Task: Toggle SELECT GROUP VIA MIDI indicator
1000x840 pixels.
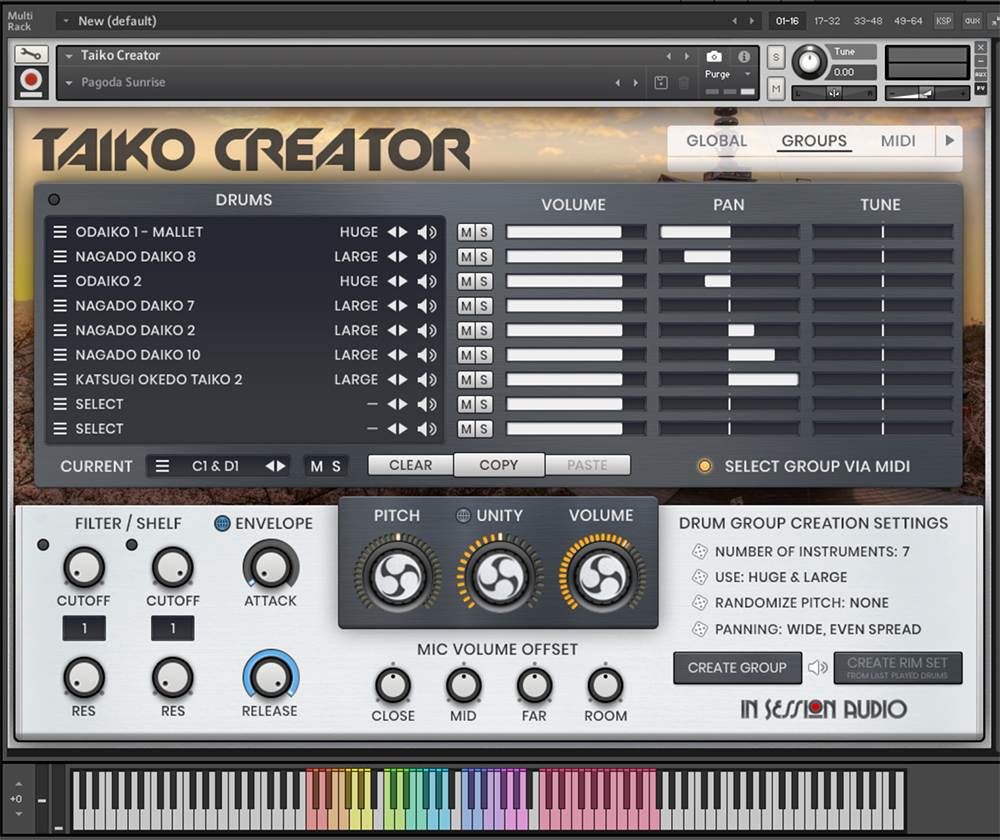Action: [x=705, y=466]
